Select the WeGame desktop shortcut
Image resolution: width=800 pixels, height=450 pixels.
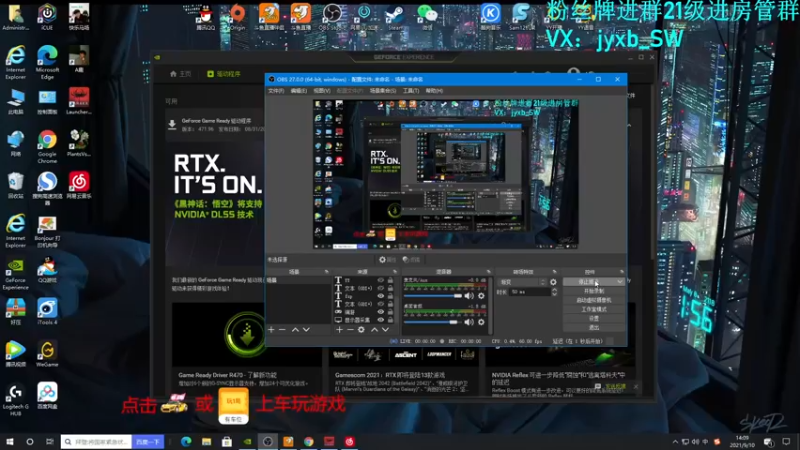point(47,354)
